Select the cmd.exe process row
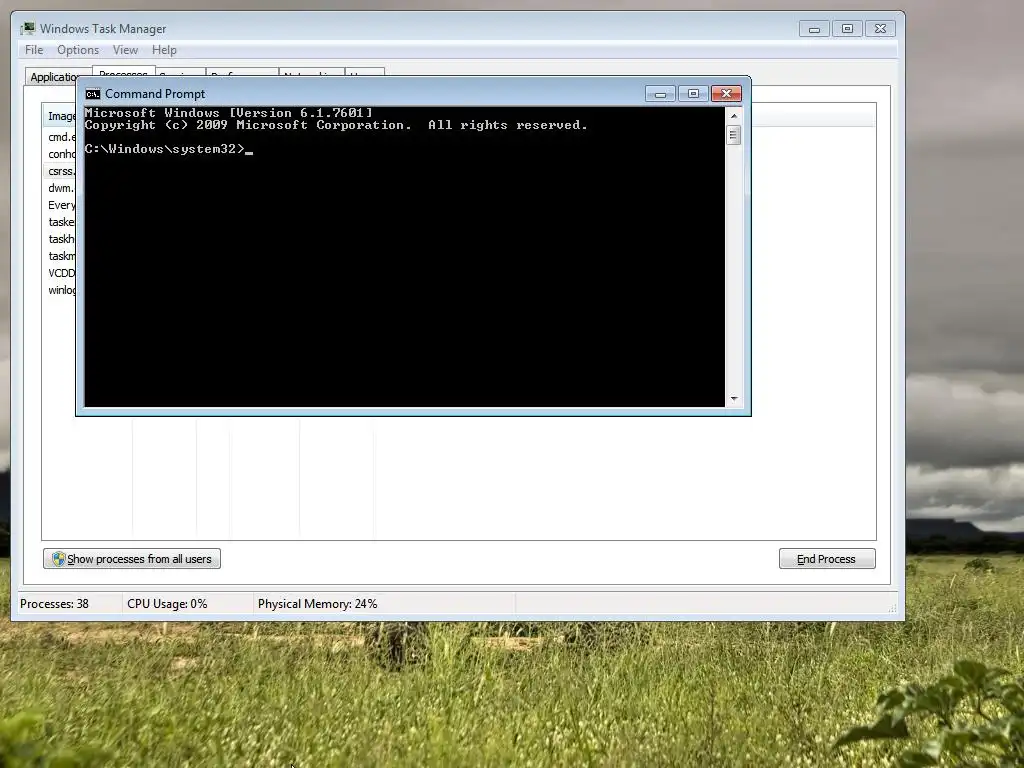Image resolution: width=1024 pixels, height=768 pixels. [x=59, y=137]
